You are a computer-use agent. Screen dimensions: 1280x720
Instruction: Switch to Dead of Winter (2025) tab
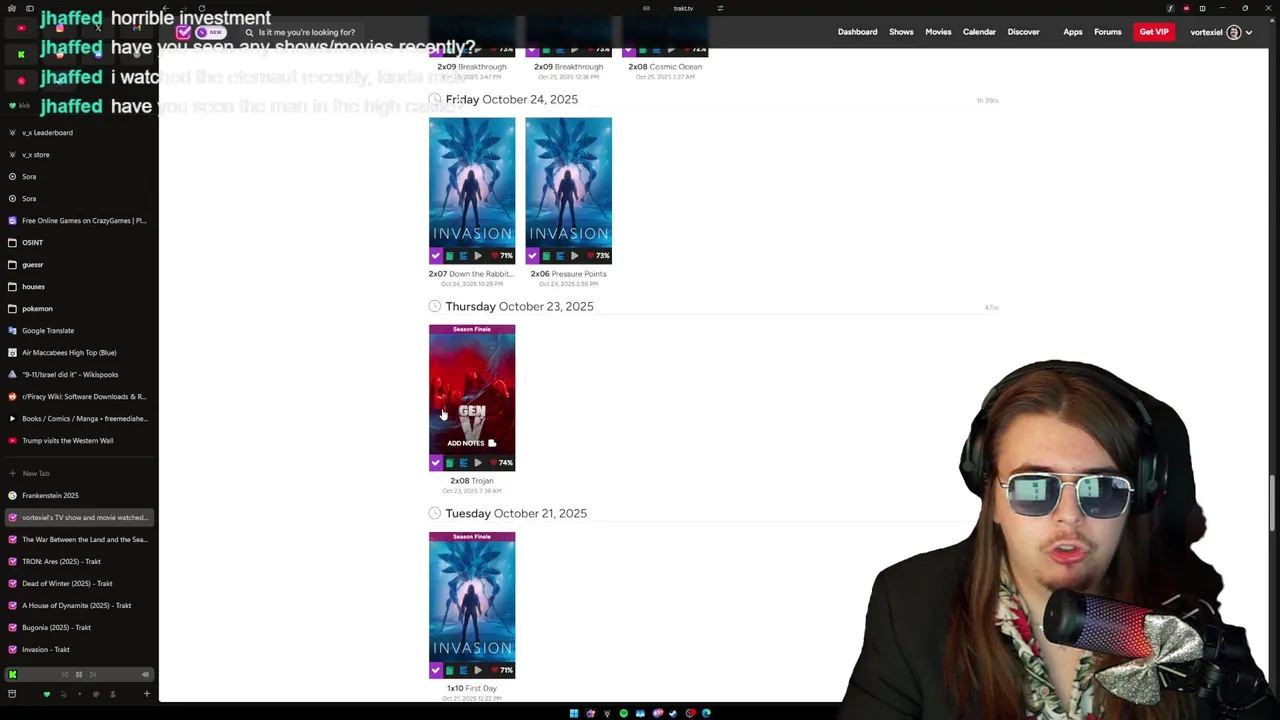pyautogui.click(x=79, y=583)
